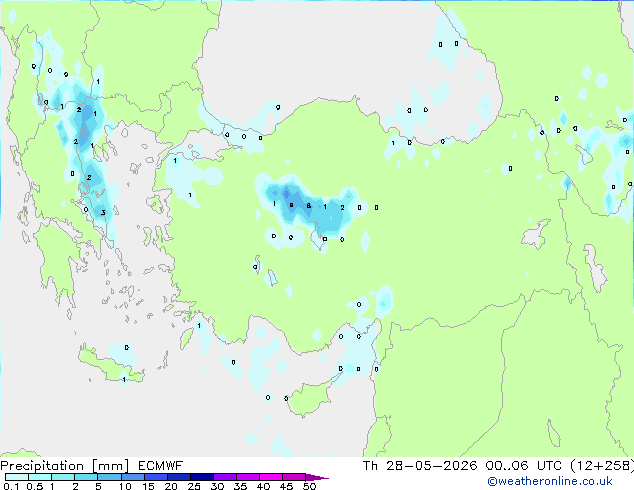
Task: Click the '3' precipitation value over Greece
Action: (x=103, y=213)
